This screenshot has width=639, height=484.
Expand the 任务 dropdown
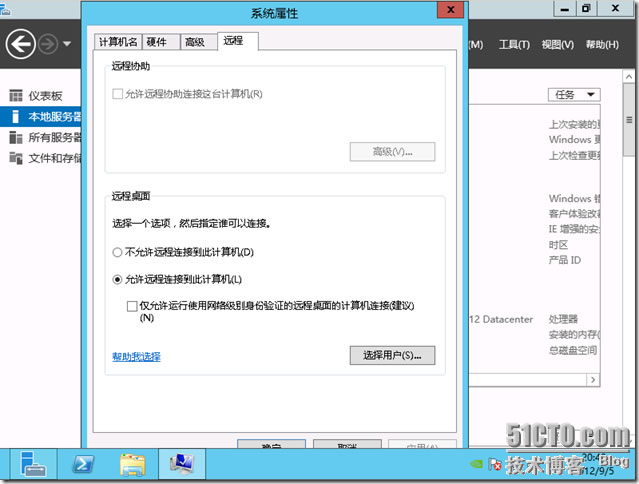point(572,95)
